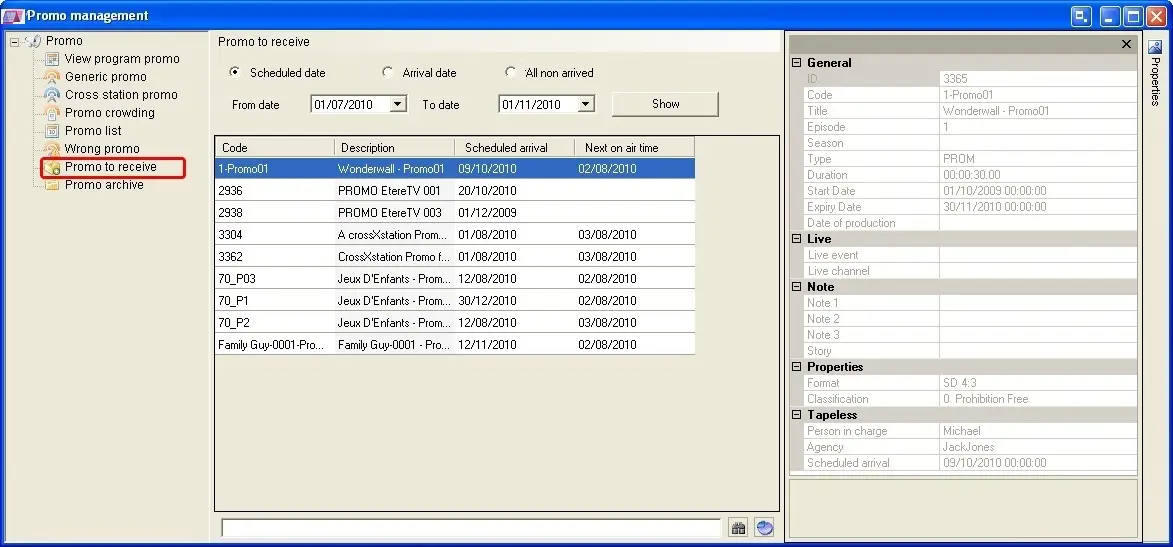The image size is (1173, 547).
Task: Choose the Arrival date radio option
Action: point(387,73)
